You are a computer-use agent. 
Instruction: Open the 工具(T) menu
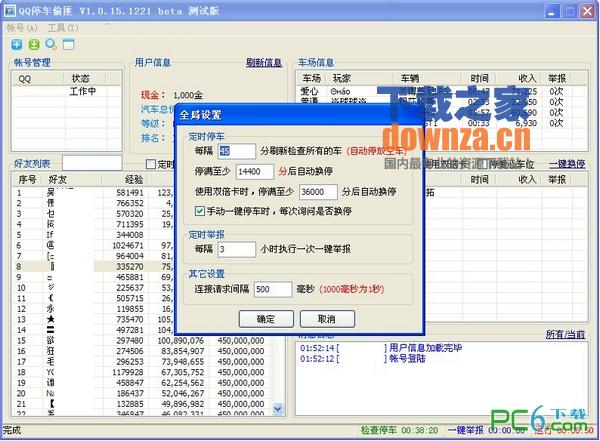63,28
